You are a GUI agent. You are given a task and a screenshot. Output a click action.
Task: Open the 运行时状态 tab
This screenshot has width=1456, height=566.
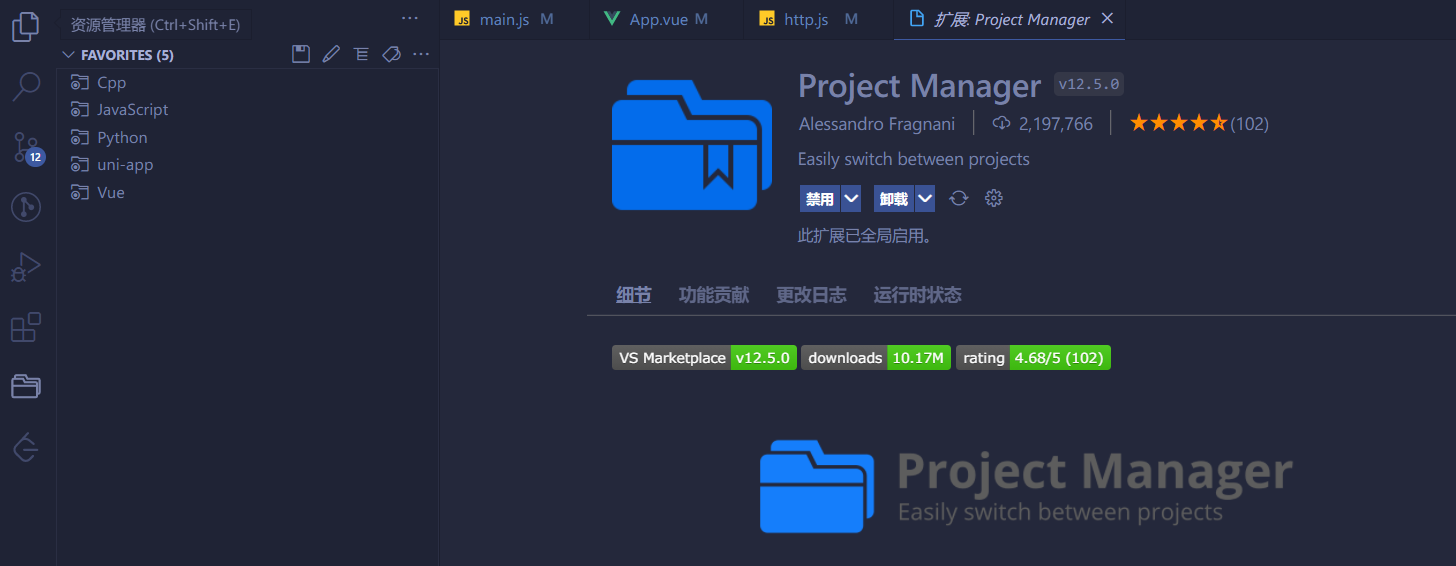917,295
